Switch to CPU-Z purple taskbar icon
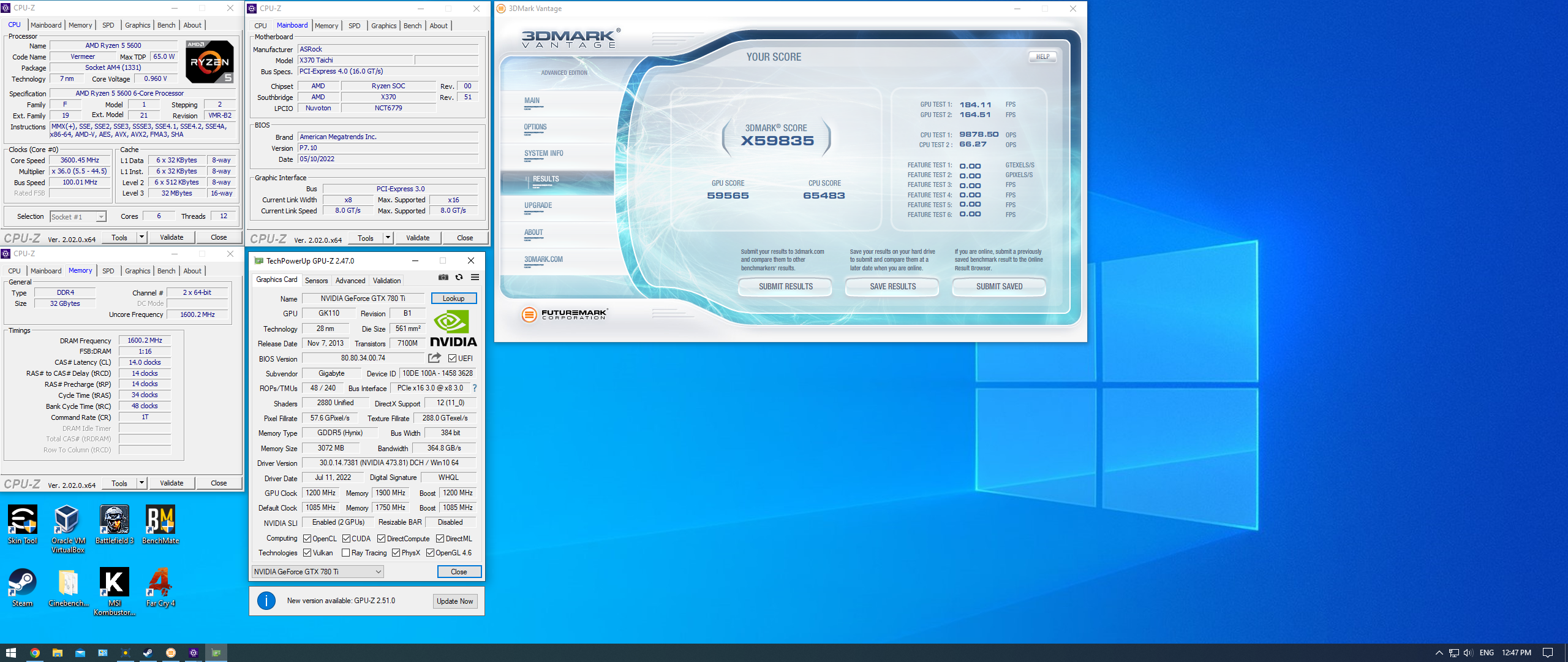This screenshot has height=662, width=1568. [194, 653]
